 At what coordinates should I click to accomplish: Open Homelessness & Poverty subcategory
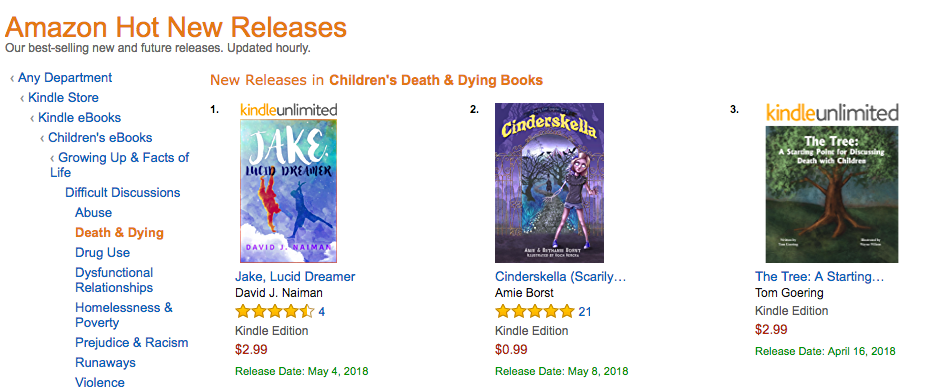[x=124, y=315]
